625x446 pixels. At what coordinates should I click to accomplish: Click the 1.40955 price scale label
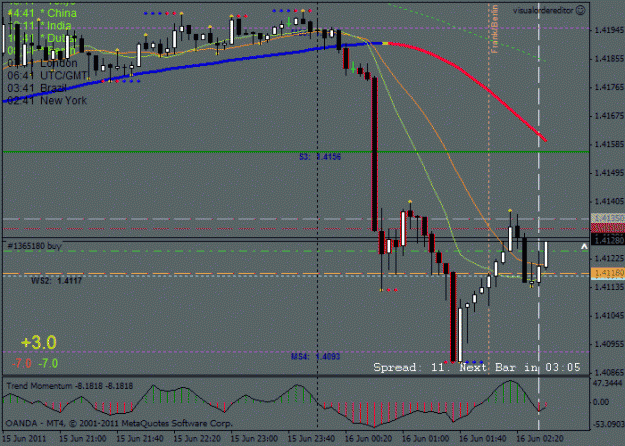(x=609, y=344)
